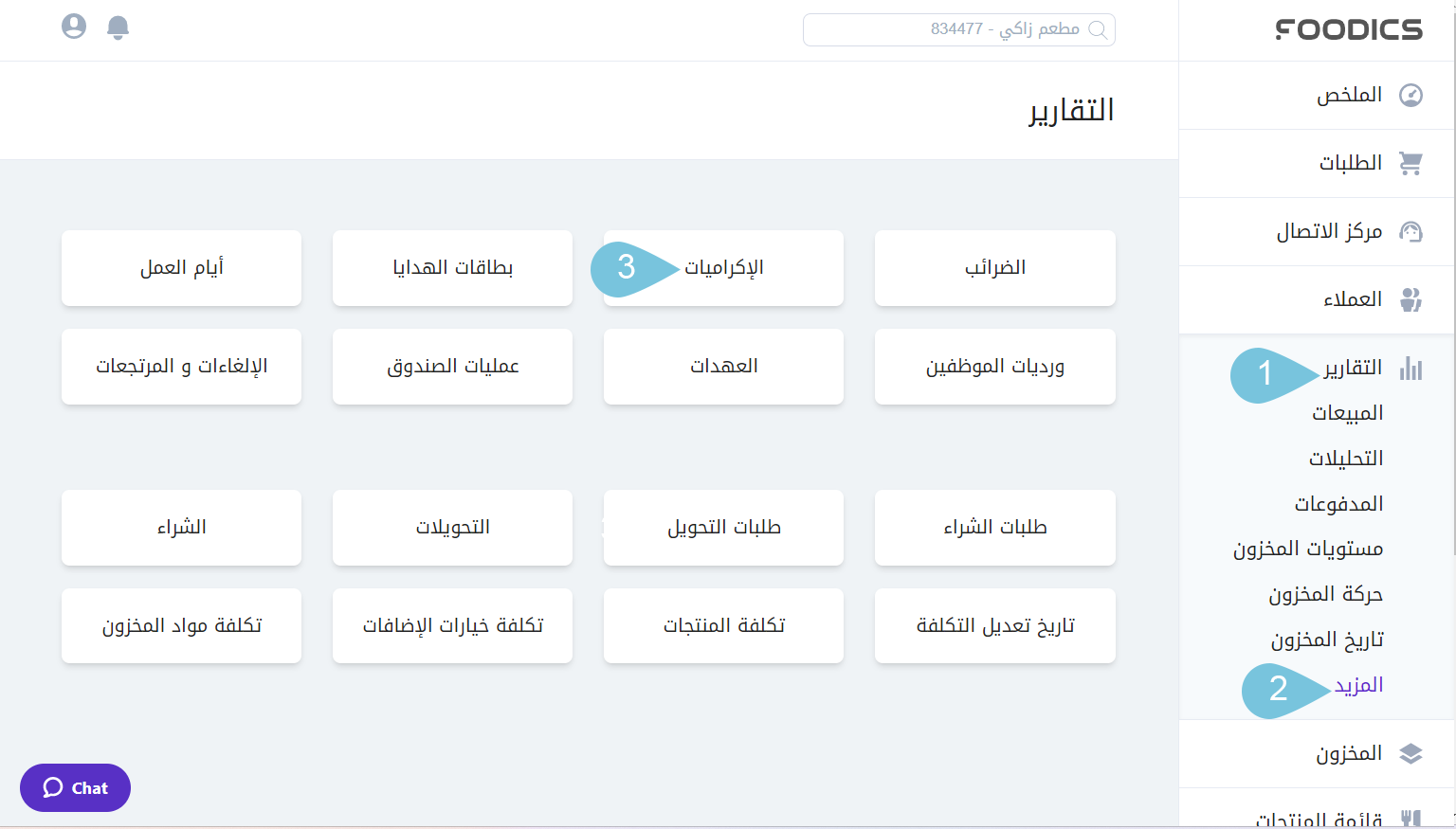The image size is (1456, 829).
Task: Open the العهدات report card
Action: (724, 367)
